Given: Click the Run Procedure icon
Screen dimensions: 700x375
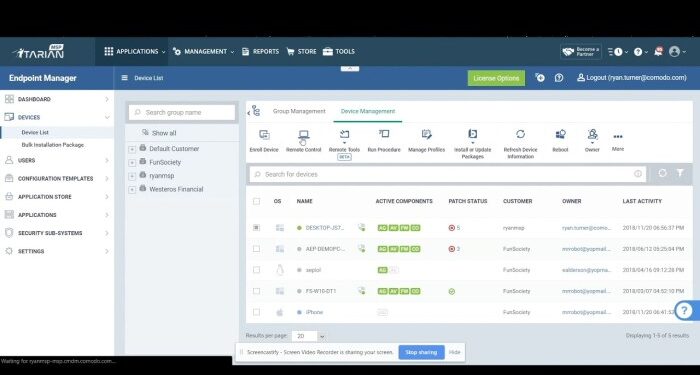Looking at the screenshot, I should tap(384, 134).
